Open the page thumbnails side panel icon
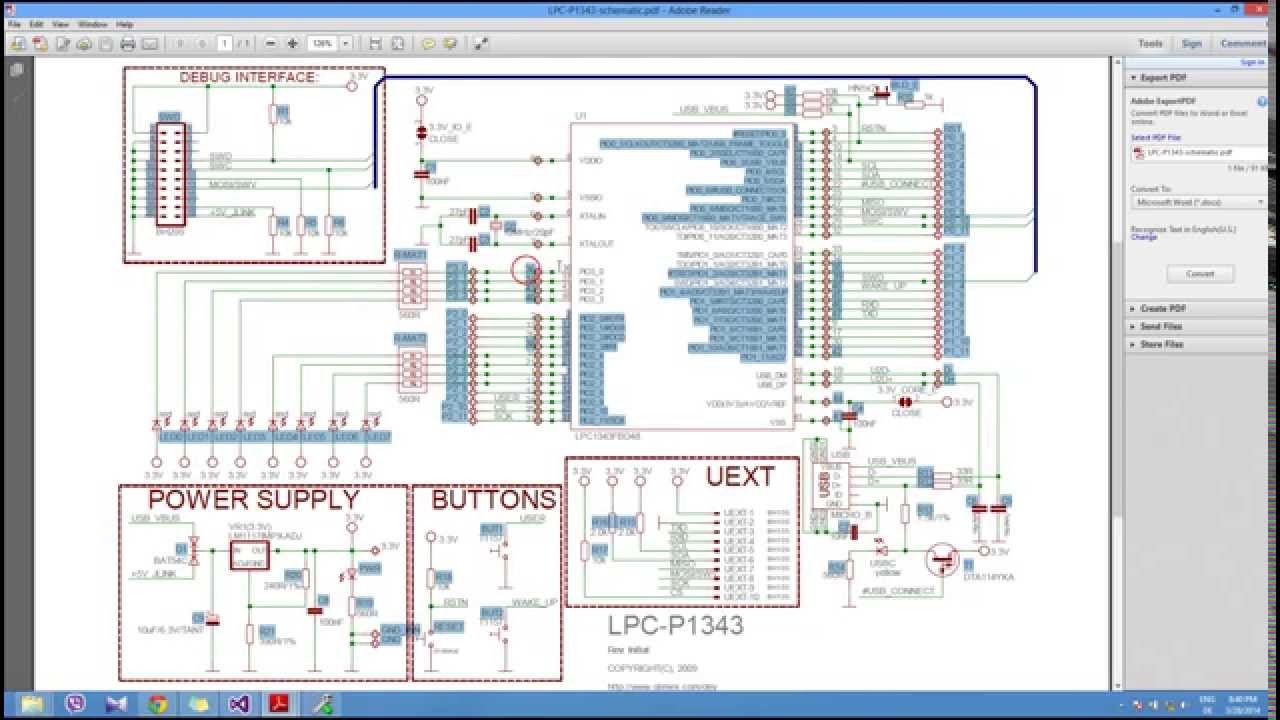The width and height of the screenshot is (1280, 720). tap(16, 70)
